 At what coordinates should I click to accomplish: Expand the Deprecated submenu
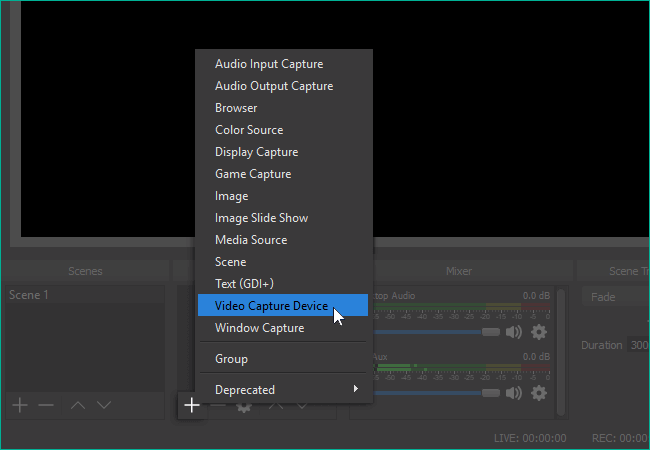pos(285,389)
